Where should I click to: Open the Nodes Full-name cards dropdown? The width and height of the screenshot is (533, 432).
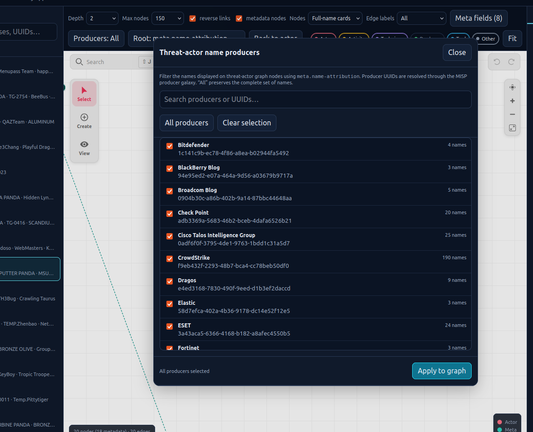tap(335, 18)
